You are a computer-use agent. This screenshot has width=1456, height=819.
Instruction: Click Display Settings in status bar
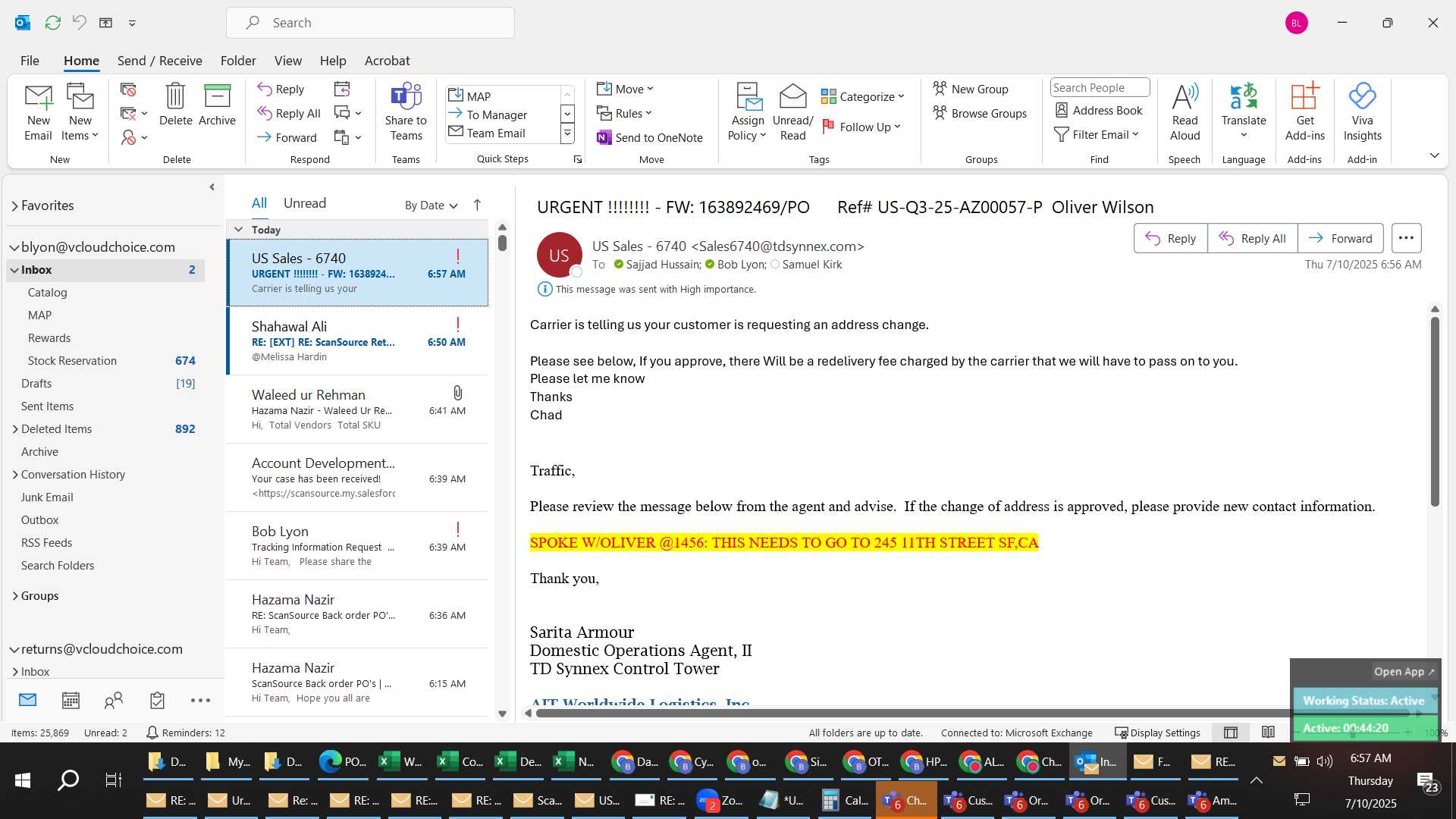point(1157,733)
